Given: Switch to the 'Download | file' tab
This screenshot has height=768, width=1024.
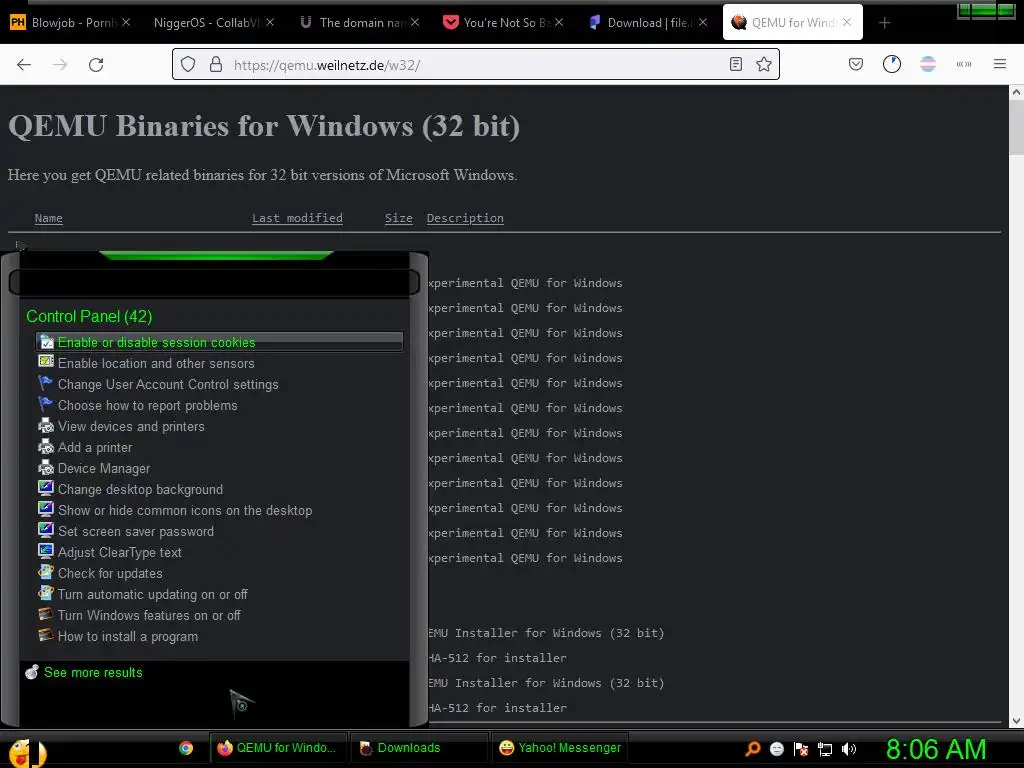Looking at the screenshot, I should point(648,22).
